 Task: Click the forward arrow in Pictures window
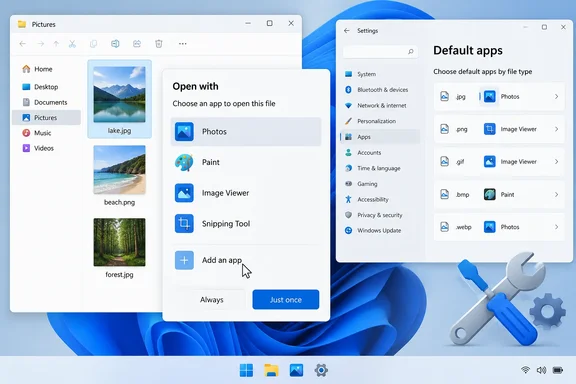click(40, 44)
